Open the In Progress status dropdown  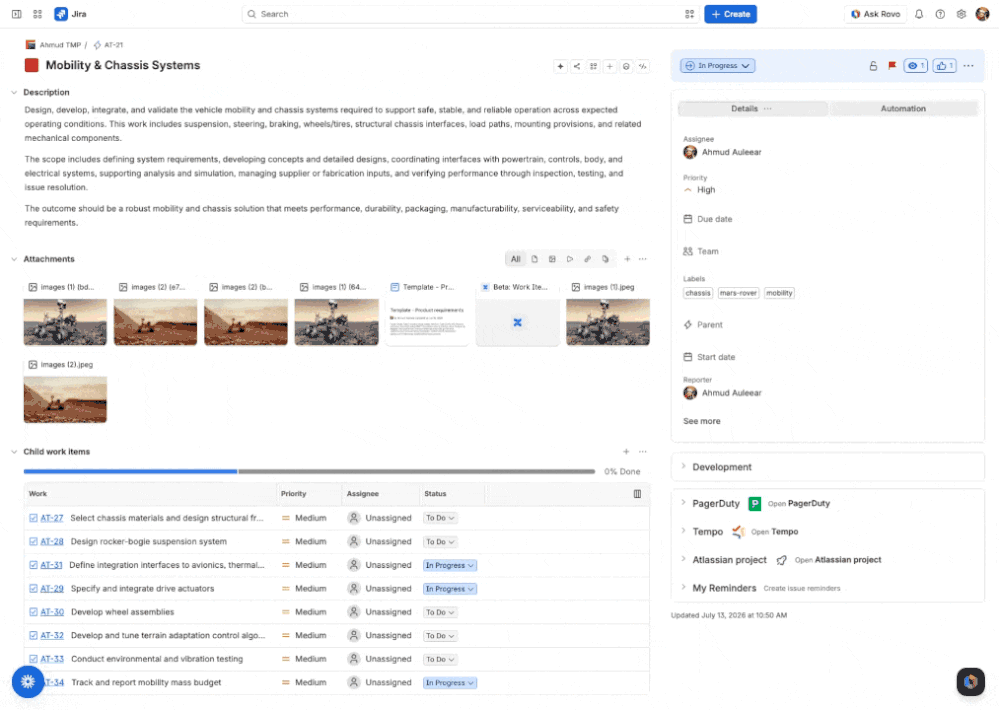tap(718, 66)
